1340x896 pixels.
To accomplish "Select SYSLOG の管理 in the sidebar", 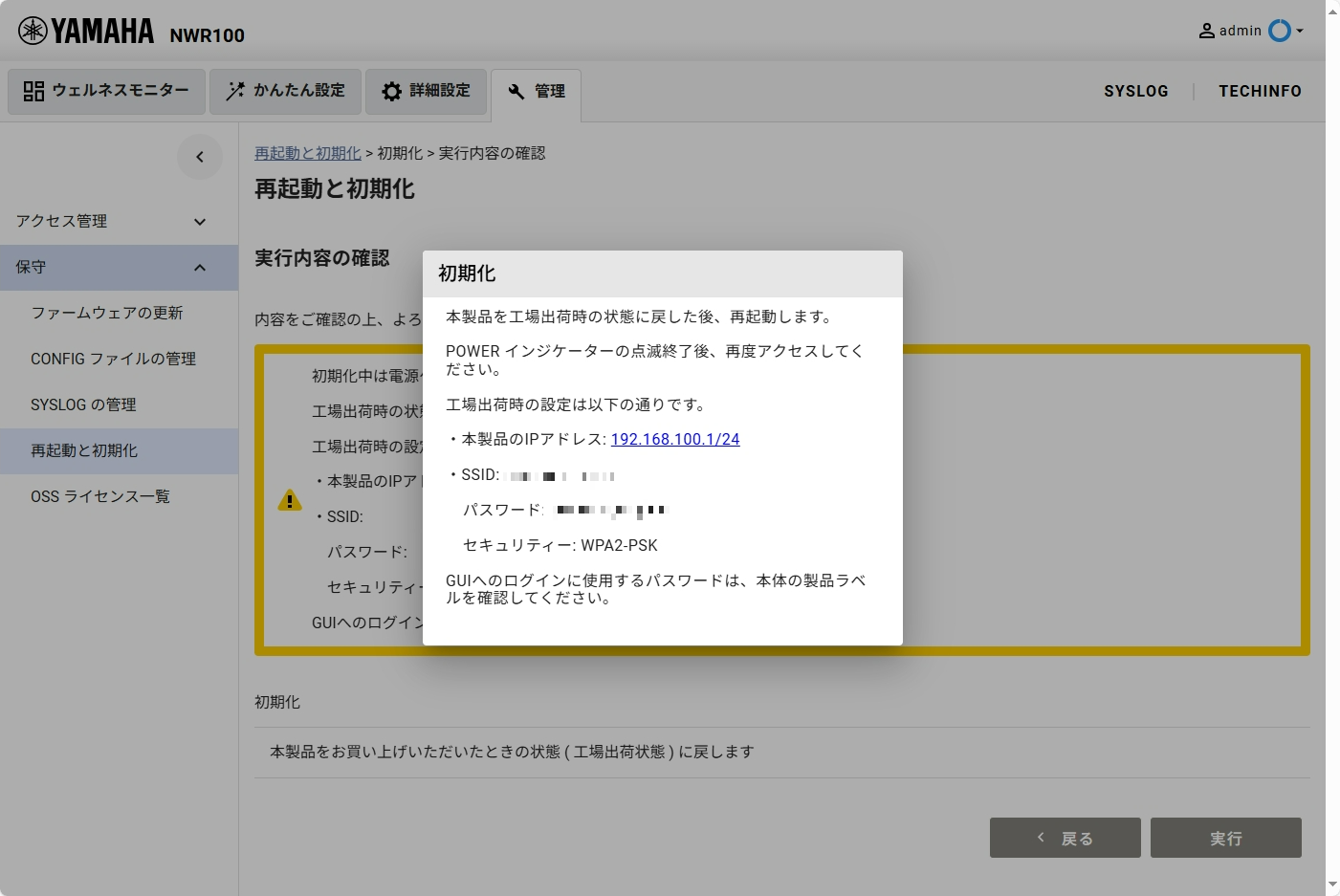I will [x=83, y=404].
